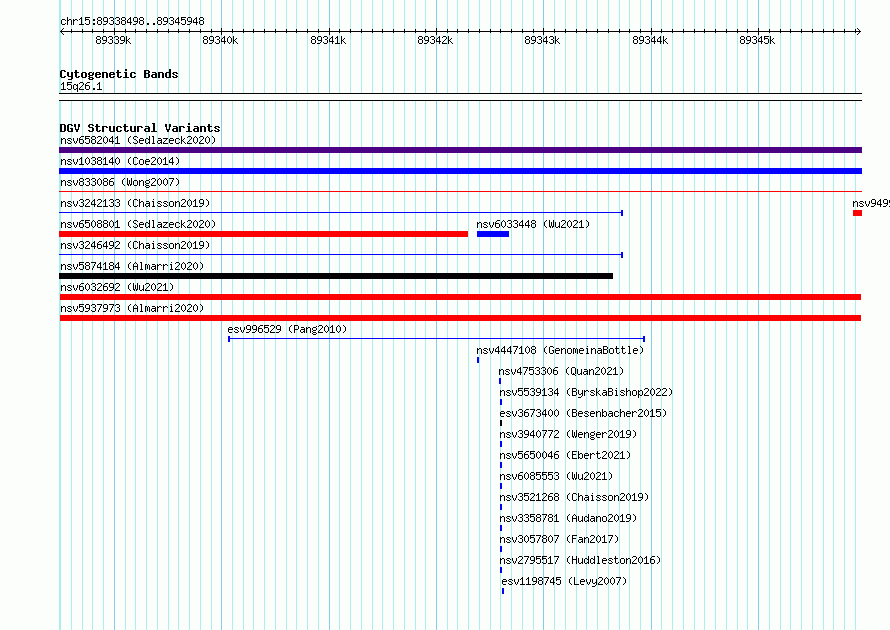Screen dimensions: 890x630
Task: Select the nsv3246492 (Chaisson2019) label
Action: click(x=135, y=245)
